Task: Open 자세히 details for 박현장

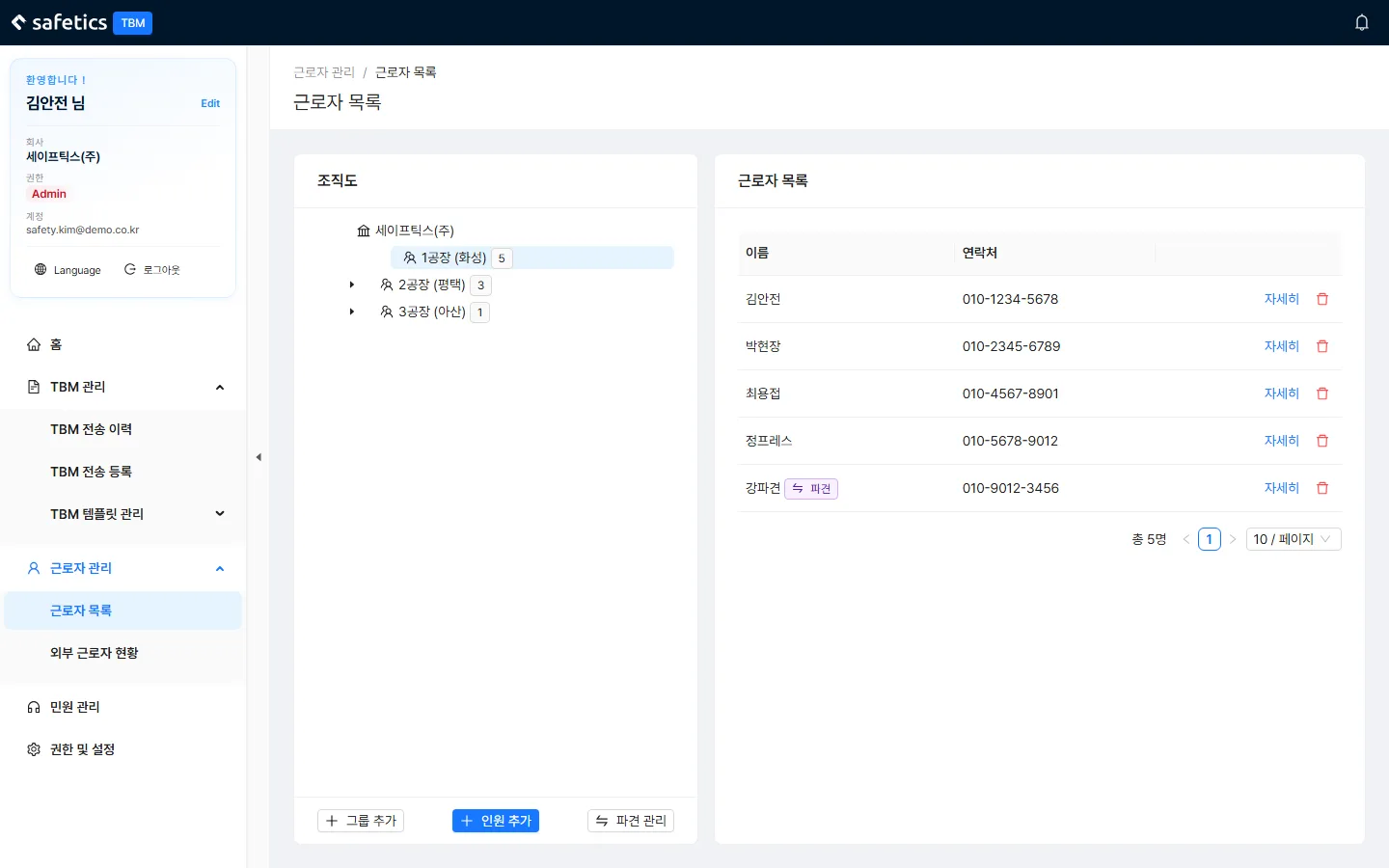Action: point(1282,346)
